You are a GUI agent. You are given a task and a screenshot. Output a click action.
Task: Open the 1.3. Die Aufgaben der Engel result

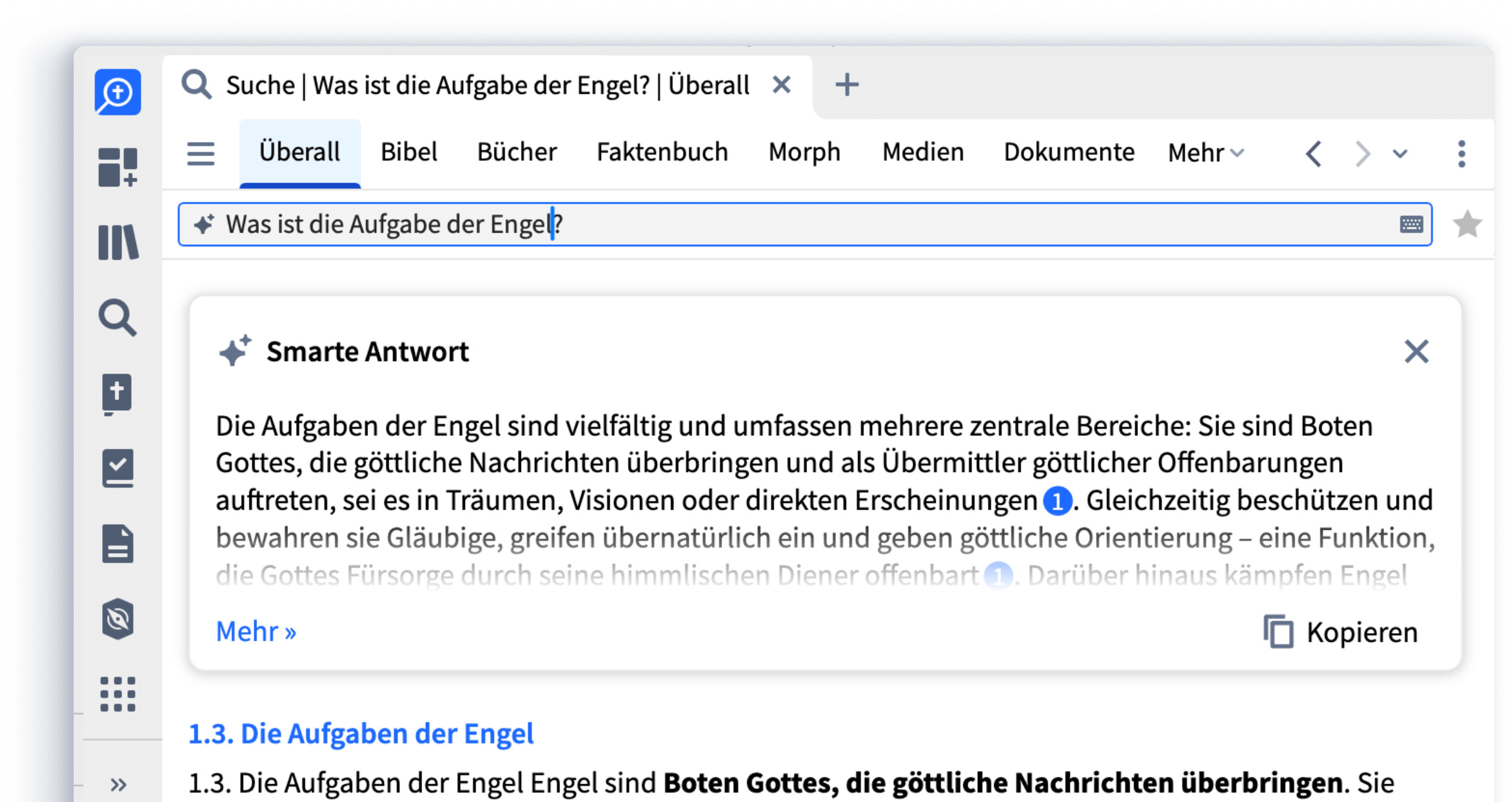pyautogui.click(x=361, y=734)
